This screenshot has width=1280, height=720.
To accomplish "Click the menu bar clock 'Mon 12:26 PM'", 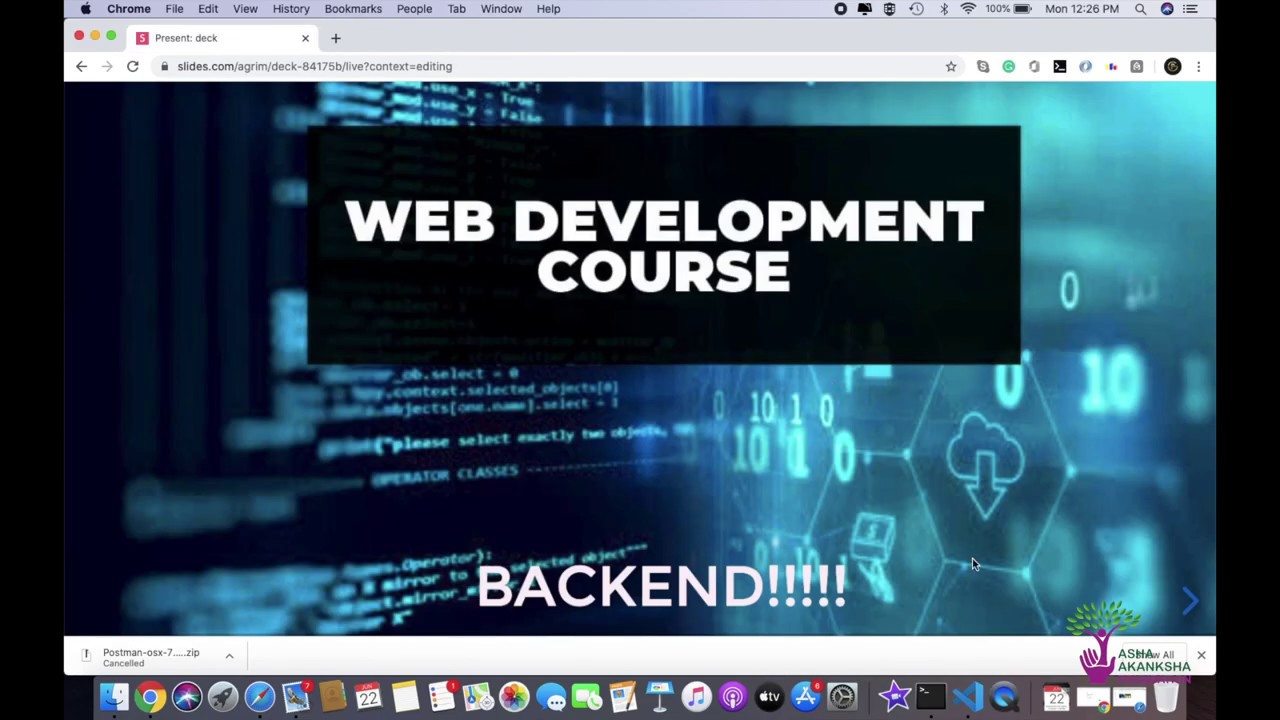I will coord(1082,9).
